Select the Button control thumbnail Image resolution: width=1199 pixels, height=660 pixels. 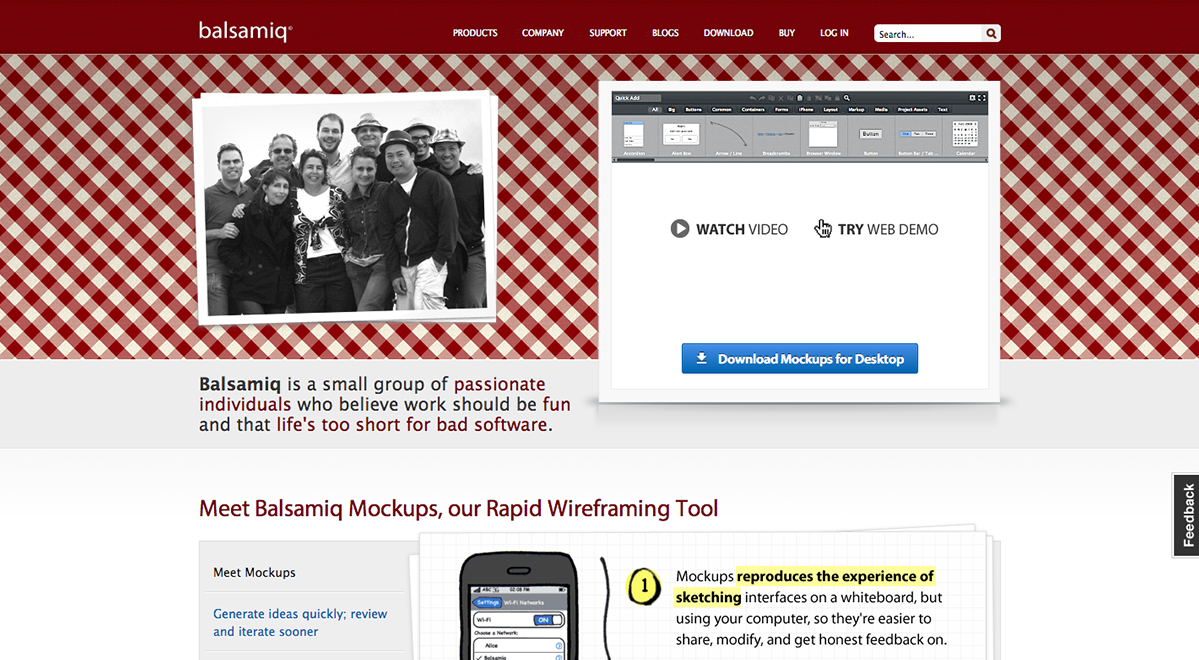pos(870,136)
